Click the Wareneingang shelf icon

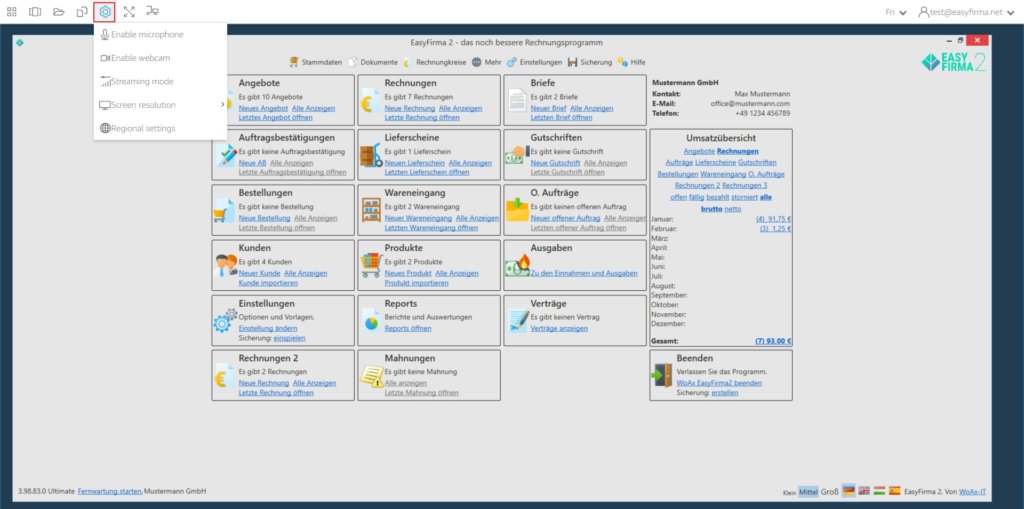tap(371, 210)
